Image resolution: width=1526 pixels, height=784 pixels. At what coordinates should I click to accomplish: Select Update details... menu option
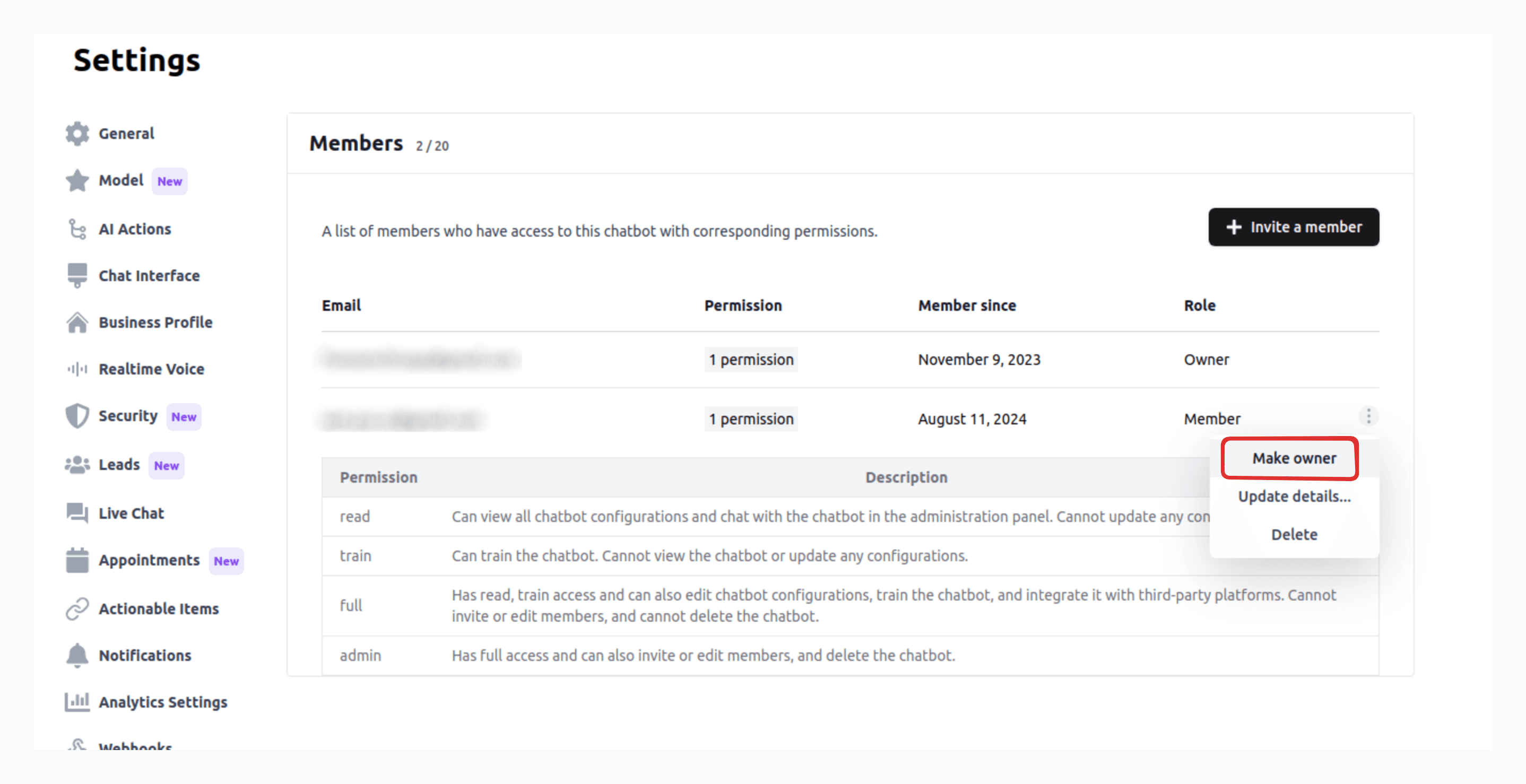tap(1294, 497)
